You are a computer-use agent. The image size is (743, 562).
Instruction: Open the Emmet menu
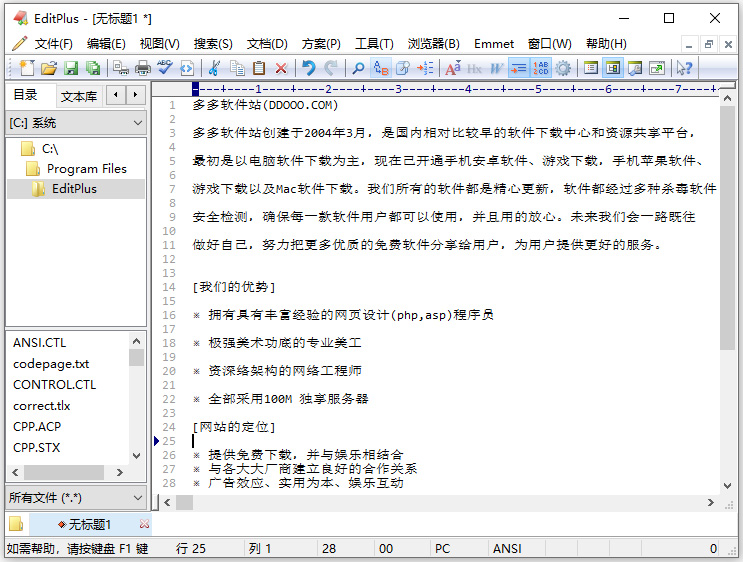tap(494, 44)
